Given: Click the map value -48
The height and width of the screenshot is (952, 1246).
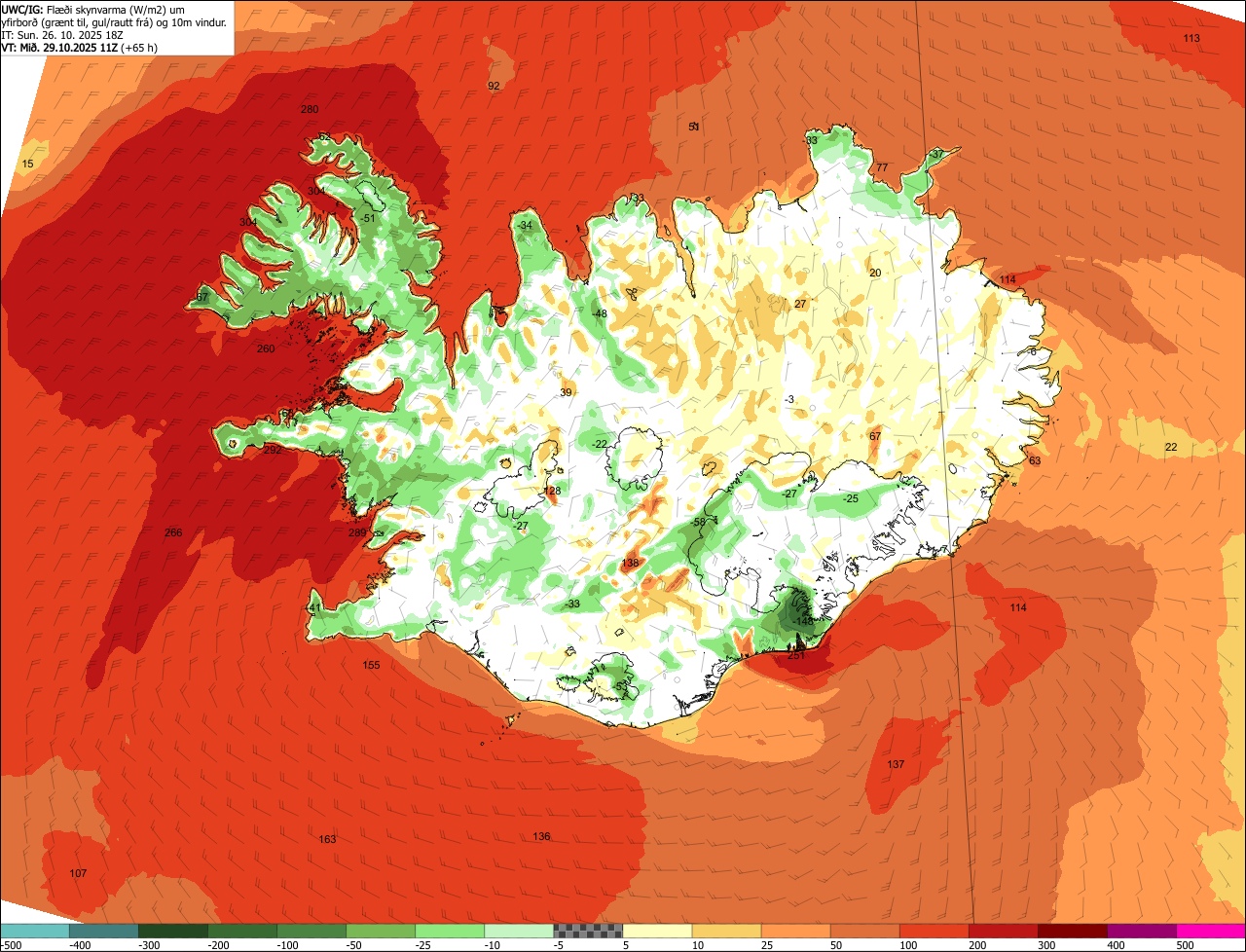Looking at the screenshot, I should [600, 313].
